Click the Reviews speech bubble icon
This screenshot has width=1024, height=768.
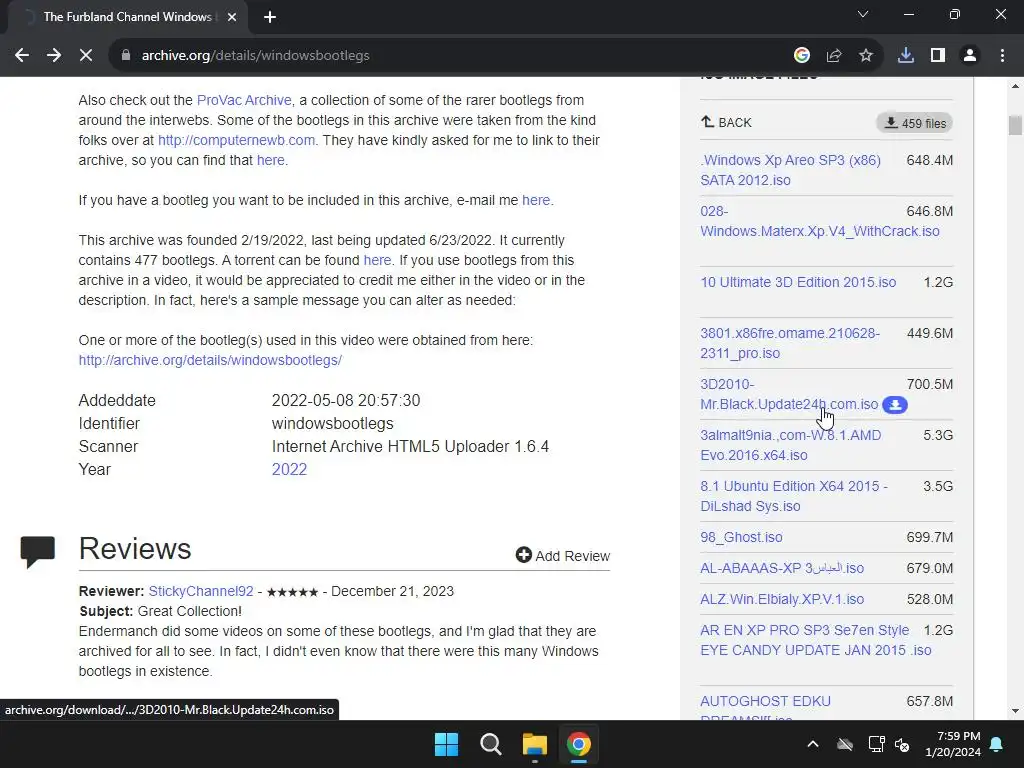pyautogui.click(x=38, y=552)
